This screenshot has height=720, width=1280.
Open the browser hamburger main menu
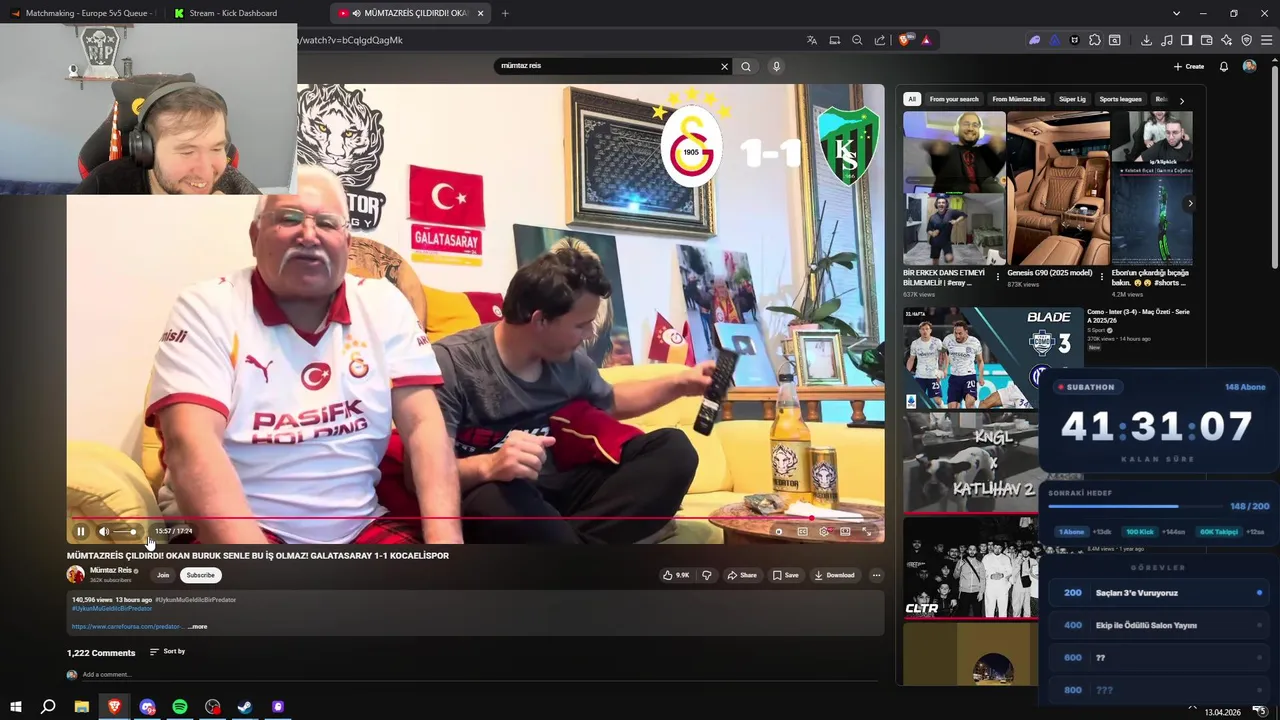click(x=1266, y=40)
